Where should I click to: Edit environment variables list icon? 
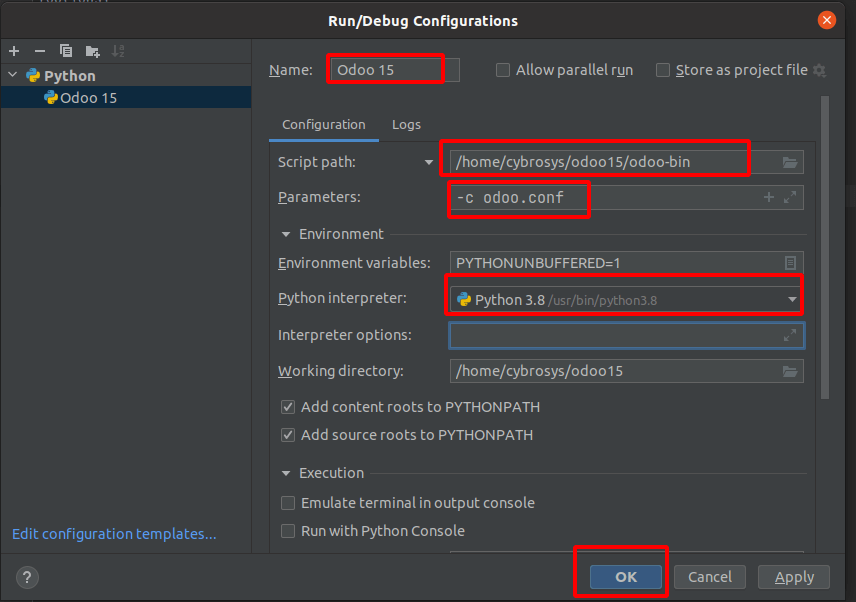point(790,263)
